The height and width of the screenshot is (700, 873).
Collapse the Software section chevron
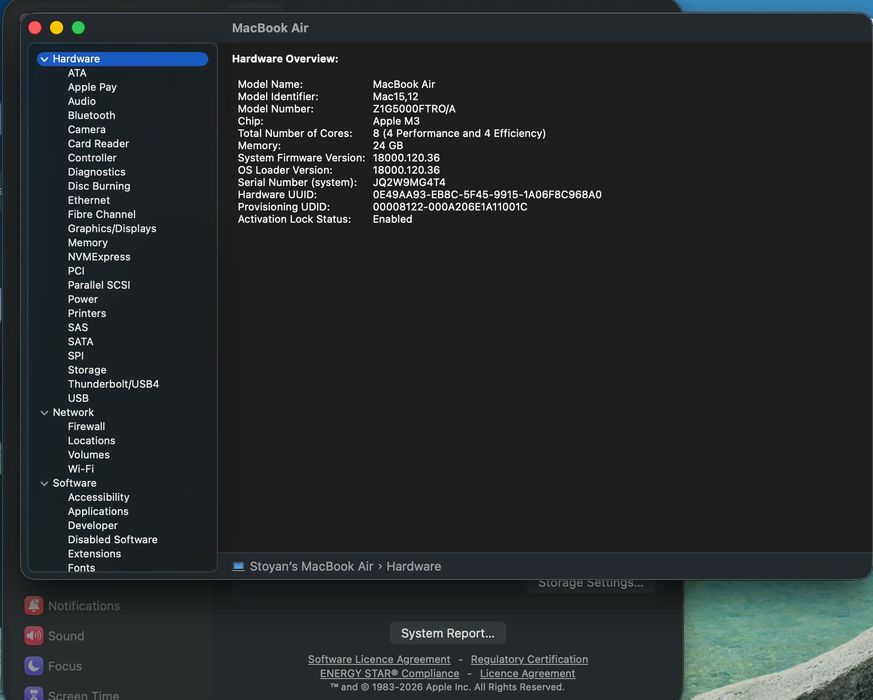[45, 483]
